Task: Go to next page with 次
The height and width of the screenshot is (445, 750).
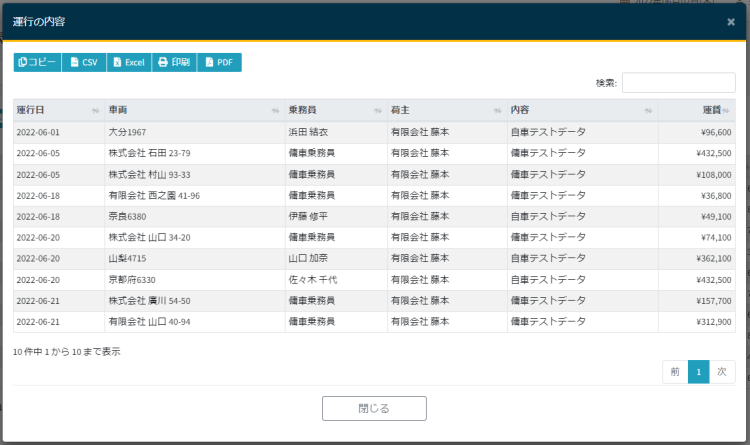Action: [x=721, y=371]
